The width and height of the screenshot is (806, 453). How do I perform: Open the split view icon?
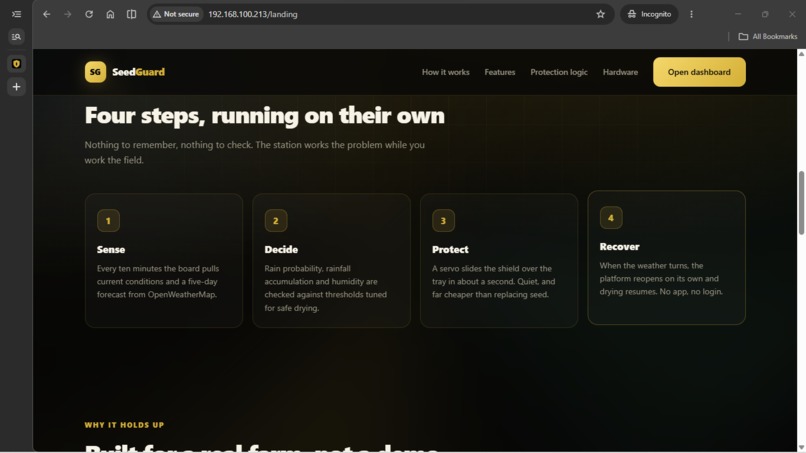132,14
